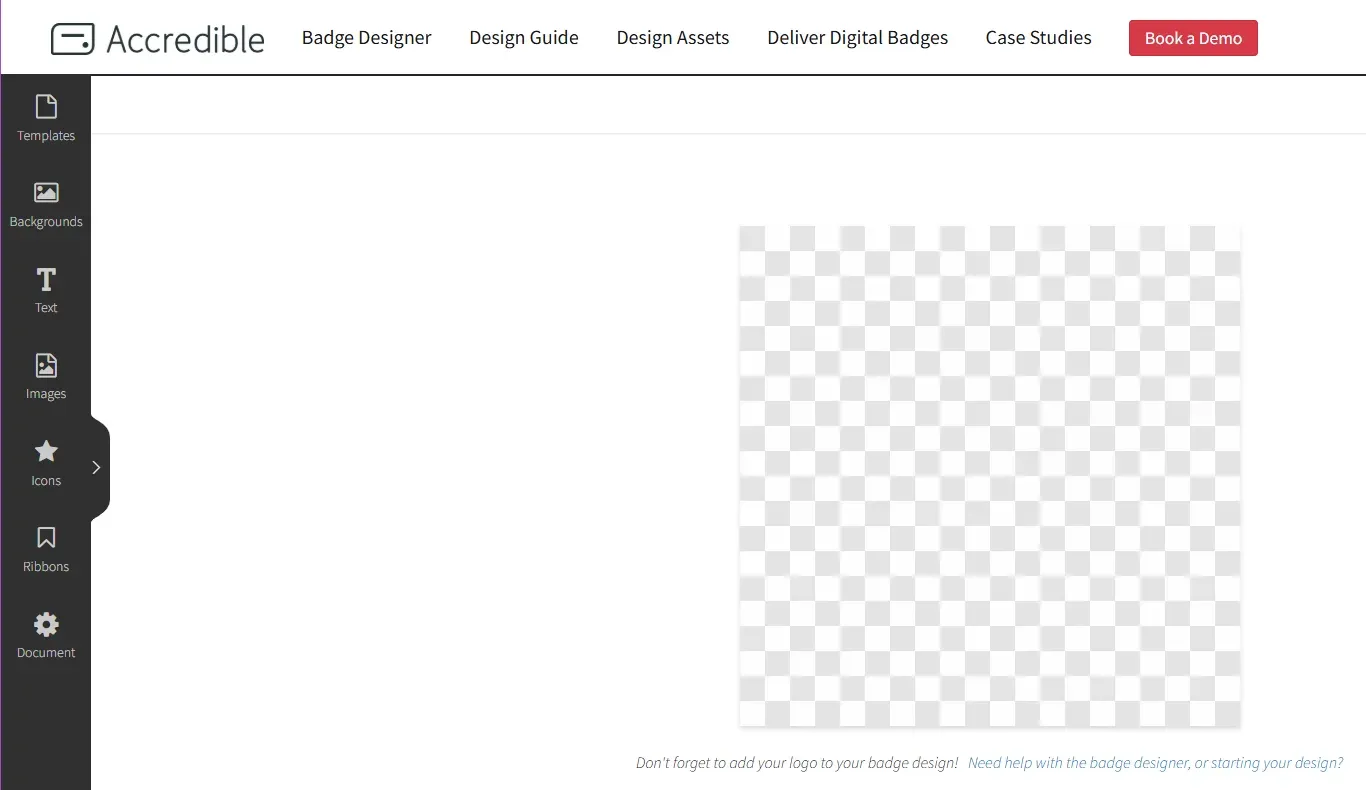
Task: Open the Images panel in the sidebar
Action: 46,377
